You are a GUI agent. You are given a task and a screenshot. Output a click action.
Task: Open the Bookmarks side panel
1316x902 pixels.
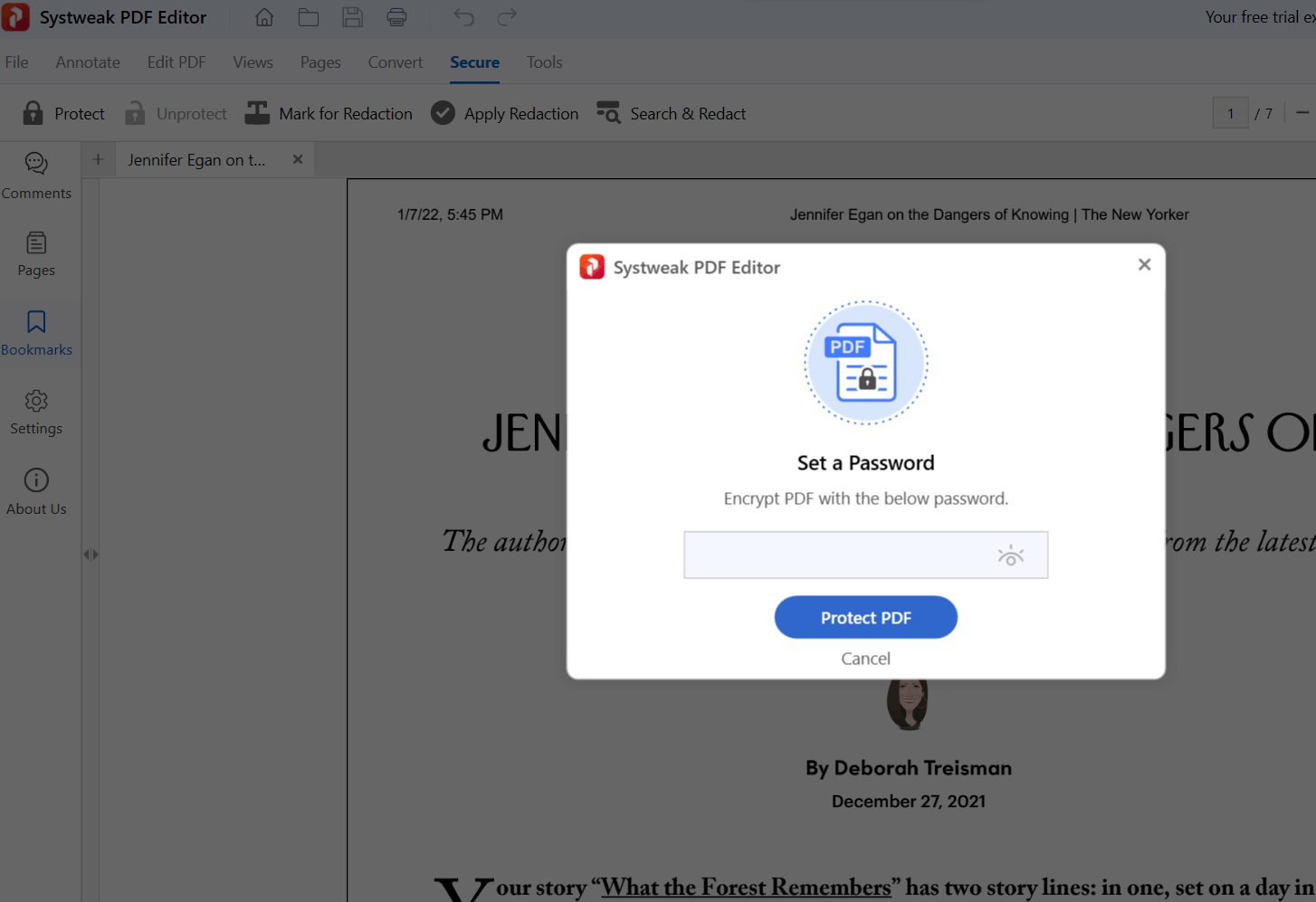(36, 333)
